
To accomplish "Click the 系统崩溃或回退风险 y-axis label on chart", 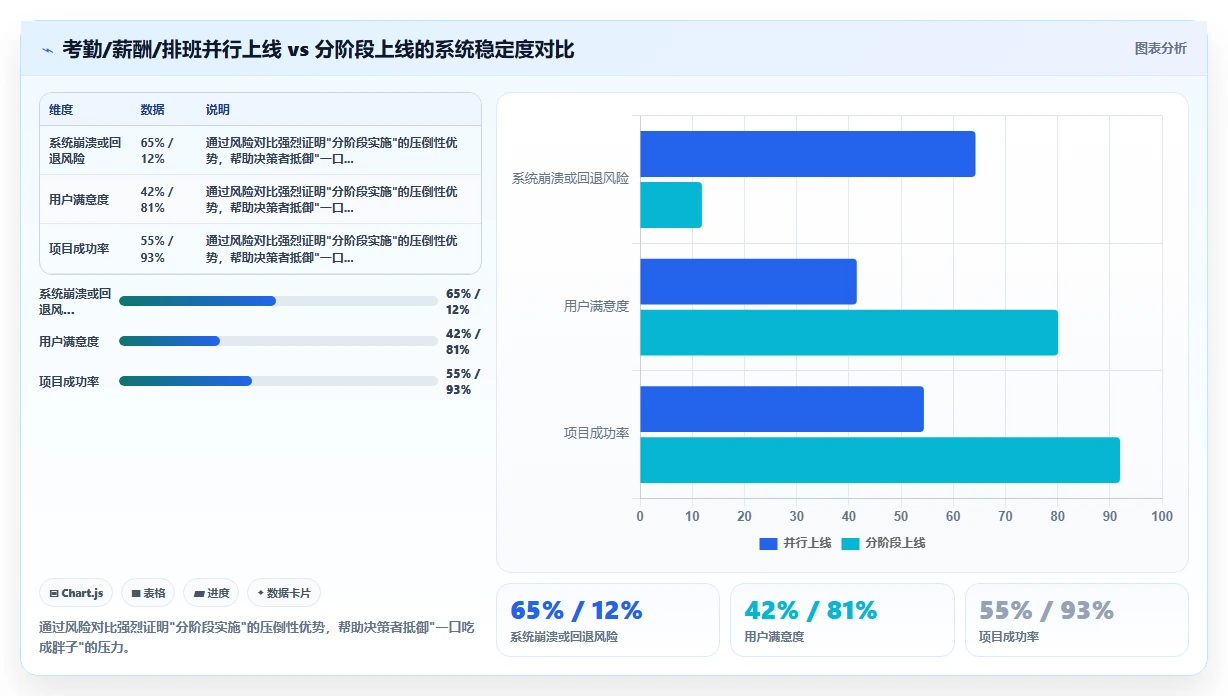I will (x=570, y=179).
